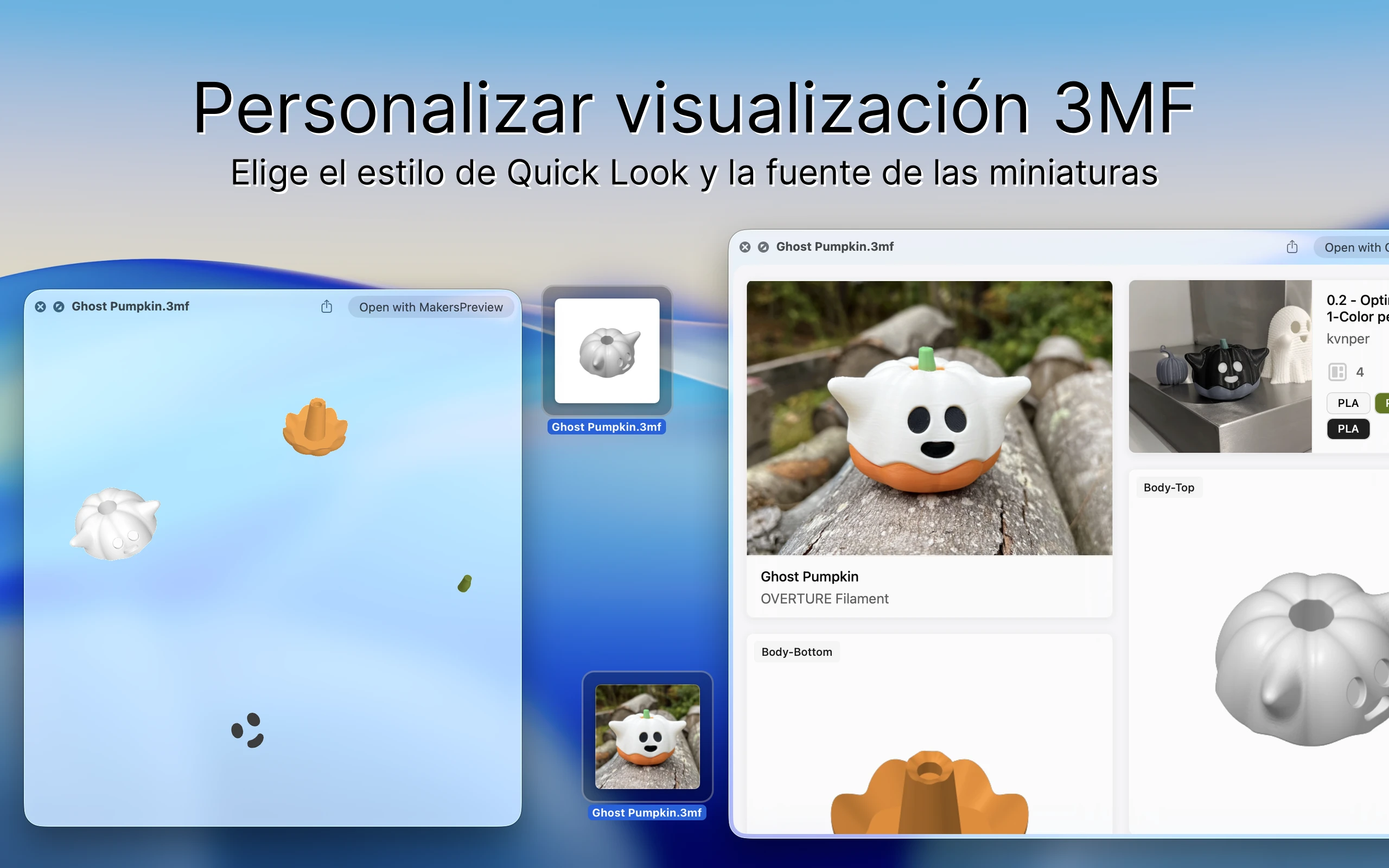Click the kvnper author name
1389x868 pixels.
click(x=1348, y=339)
